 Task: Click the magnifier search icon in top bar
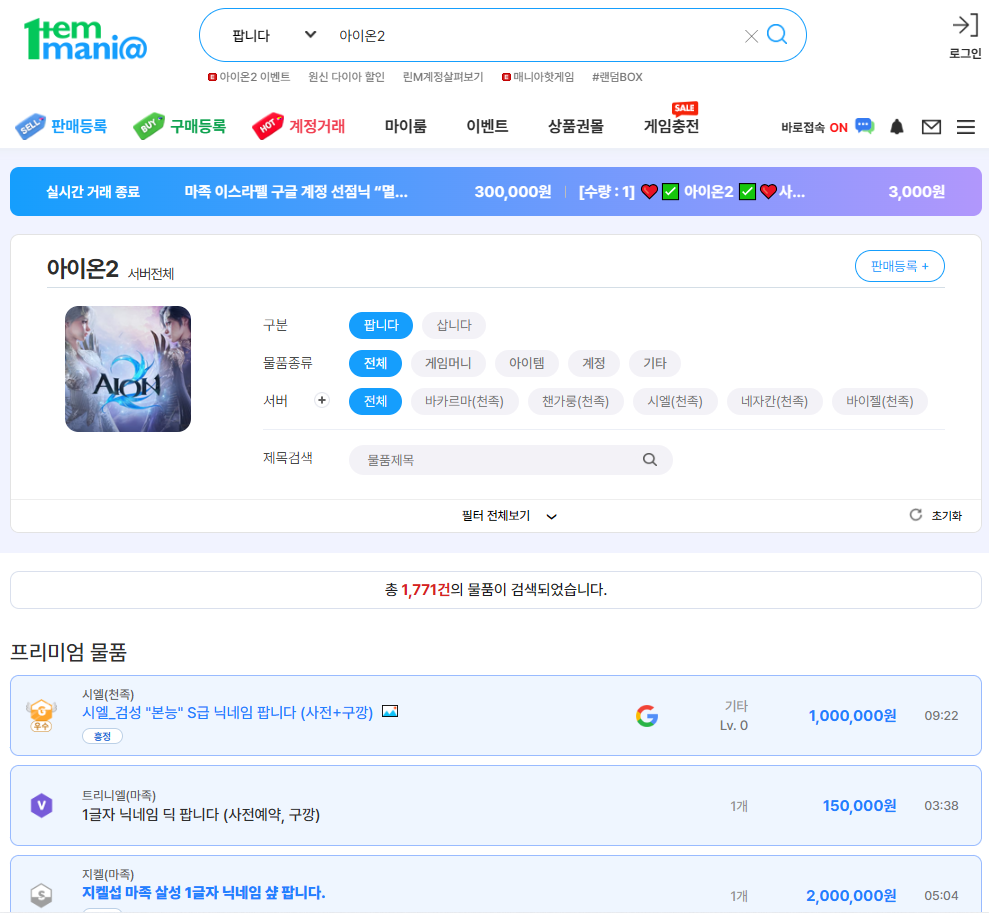[777, 35]
